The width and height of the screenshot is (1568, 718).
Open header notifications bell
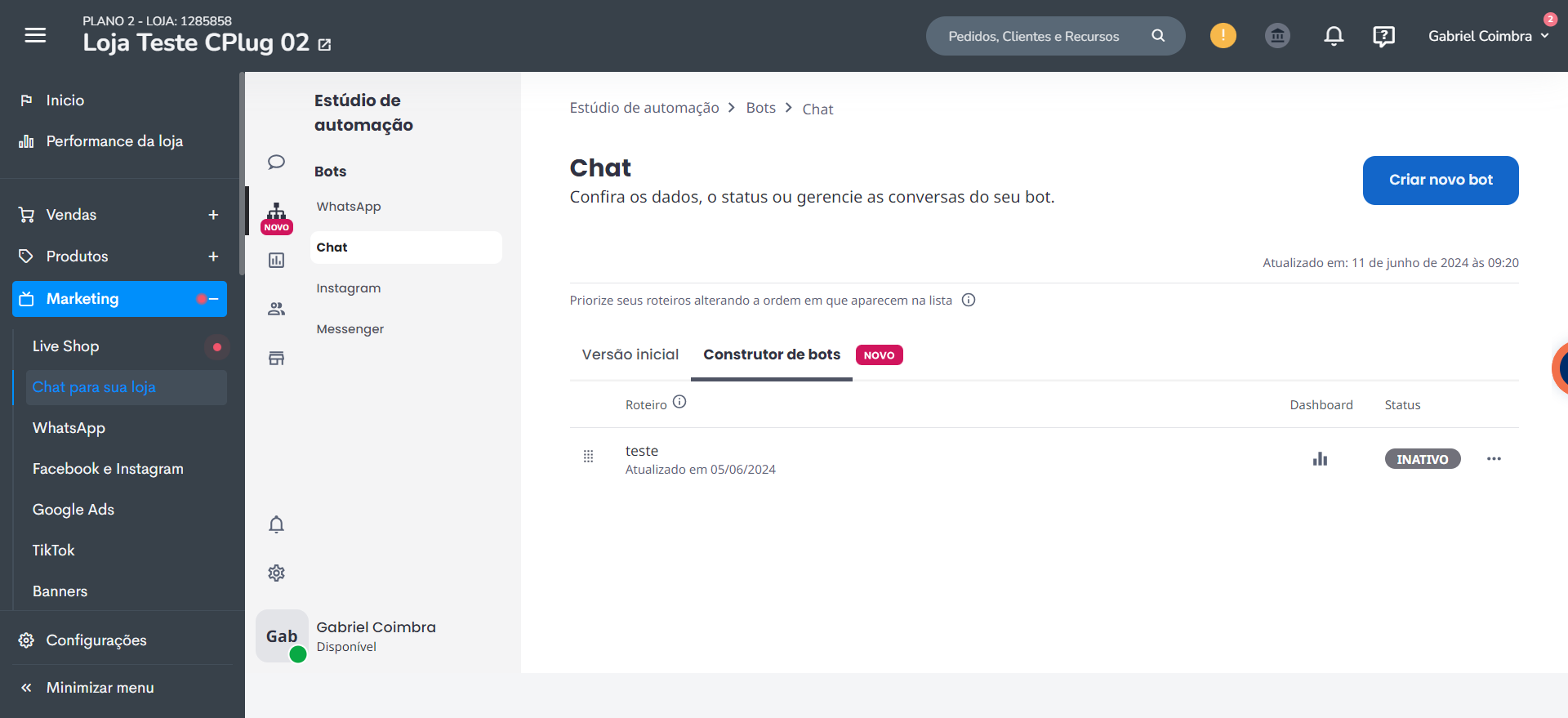tap(1334, 35)
